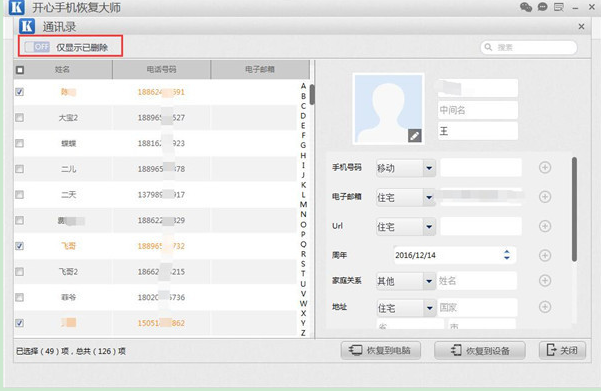Toggle the 仅显示已删除 OFF switch
This screenshot has height=391, width=601.
coord(38,47)
